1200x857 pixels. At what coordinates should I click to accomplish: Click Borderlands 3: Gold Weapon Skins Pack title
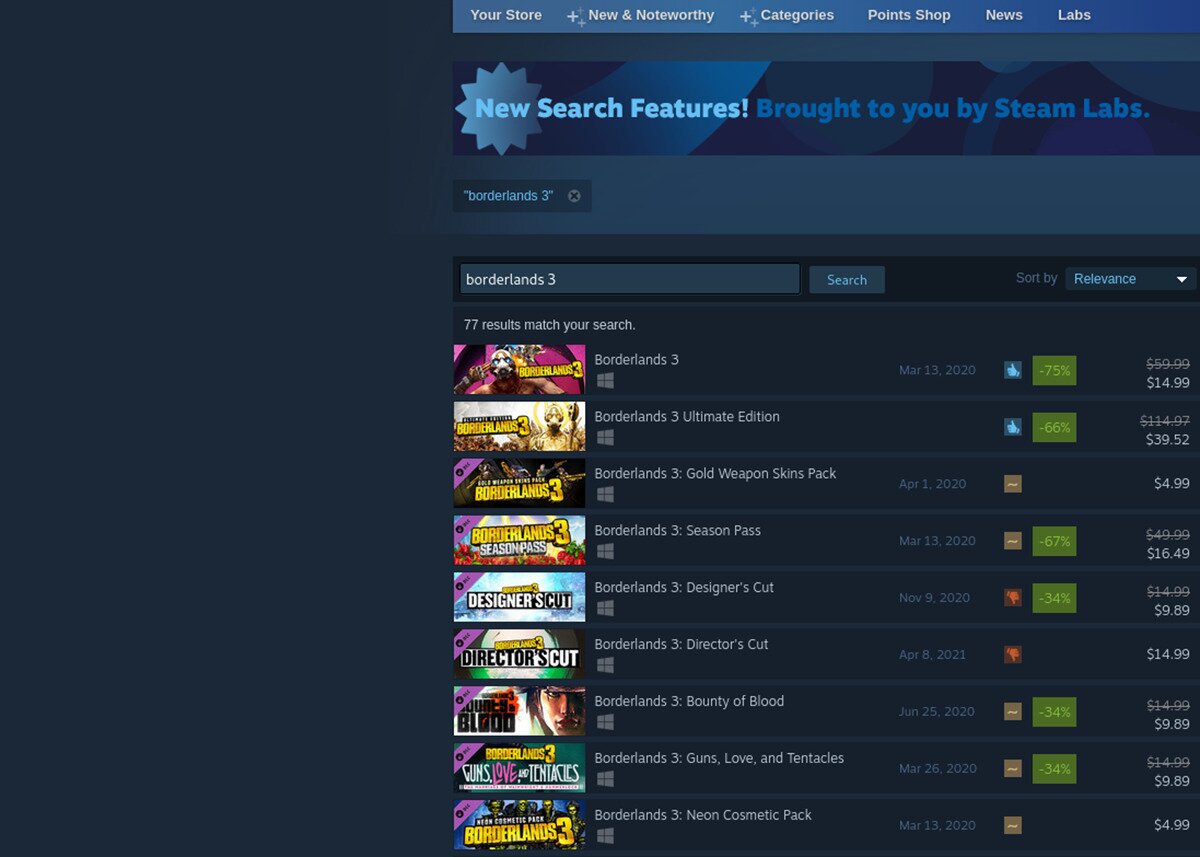click(715, 474)
